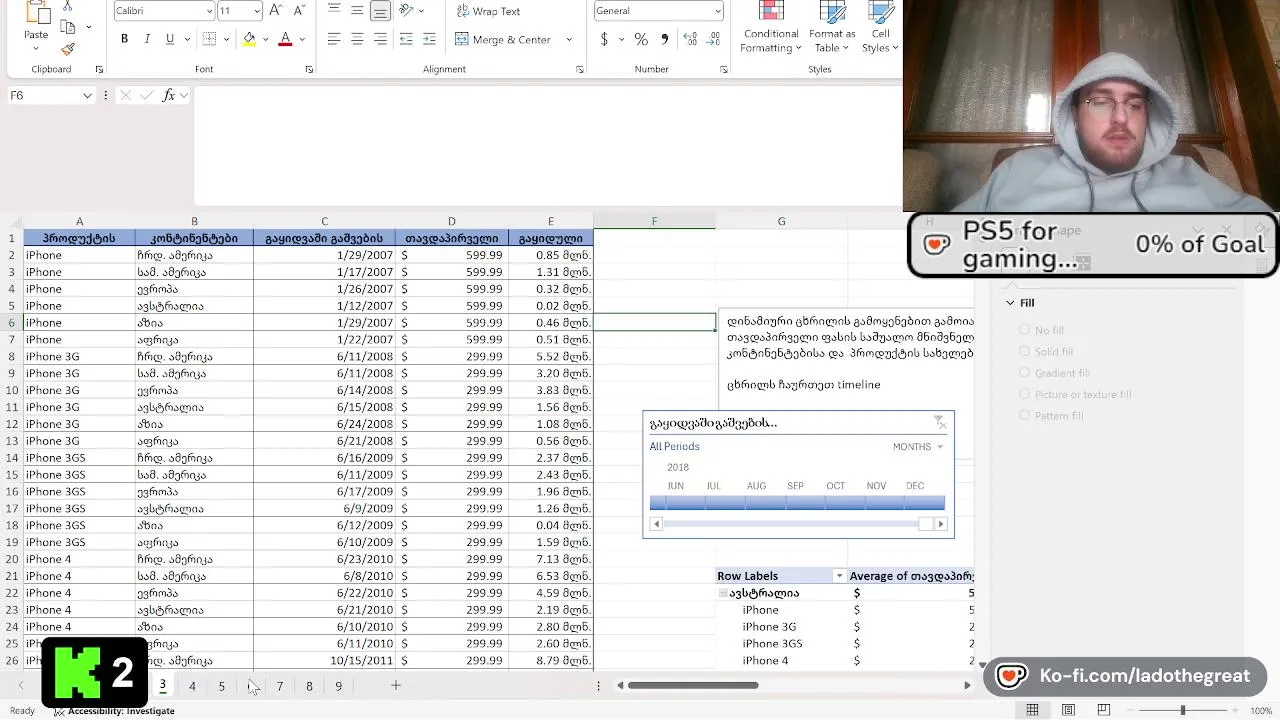1280x720 pixels.
Task: Open Format as Table menu
Action: tap(832, 27)
